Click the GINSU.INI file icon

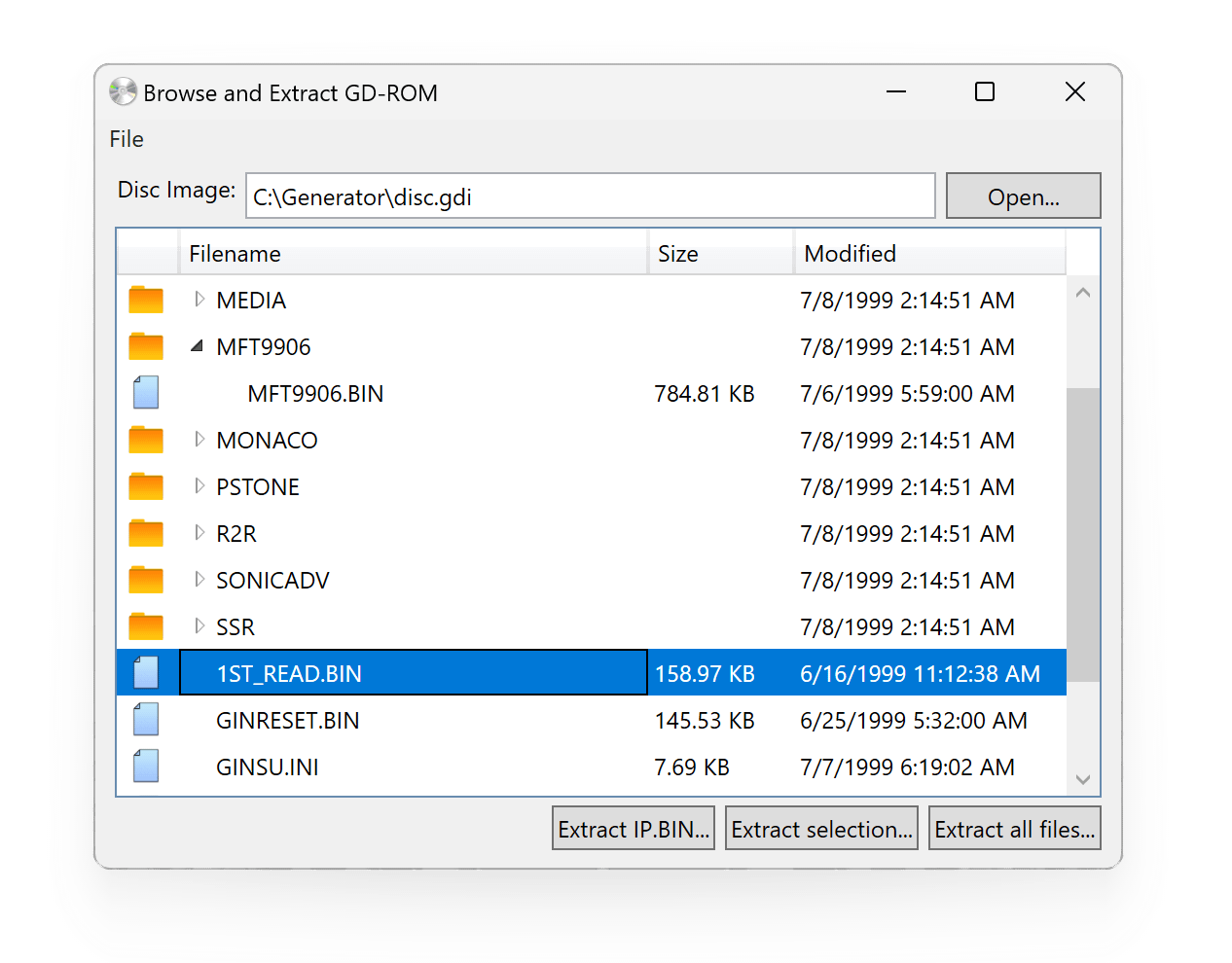pos(146,767)
